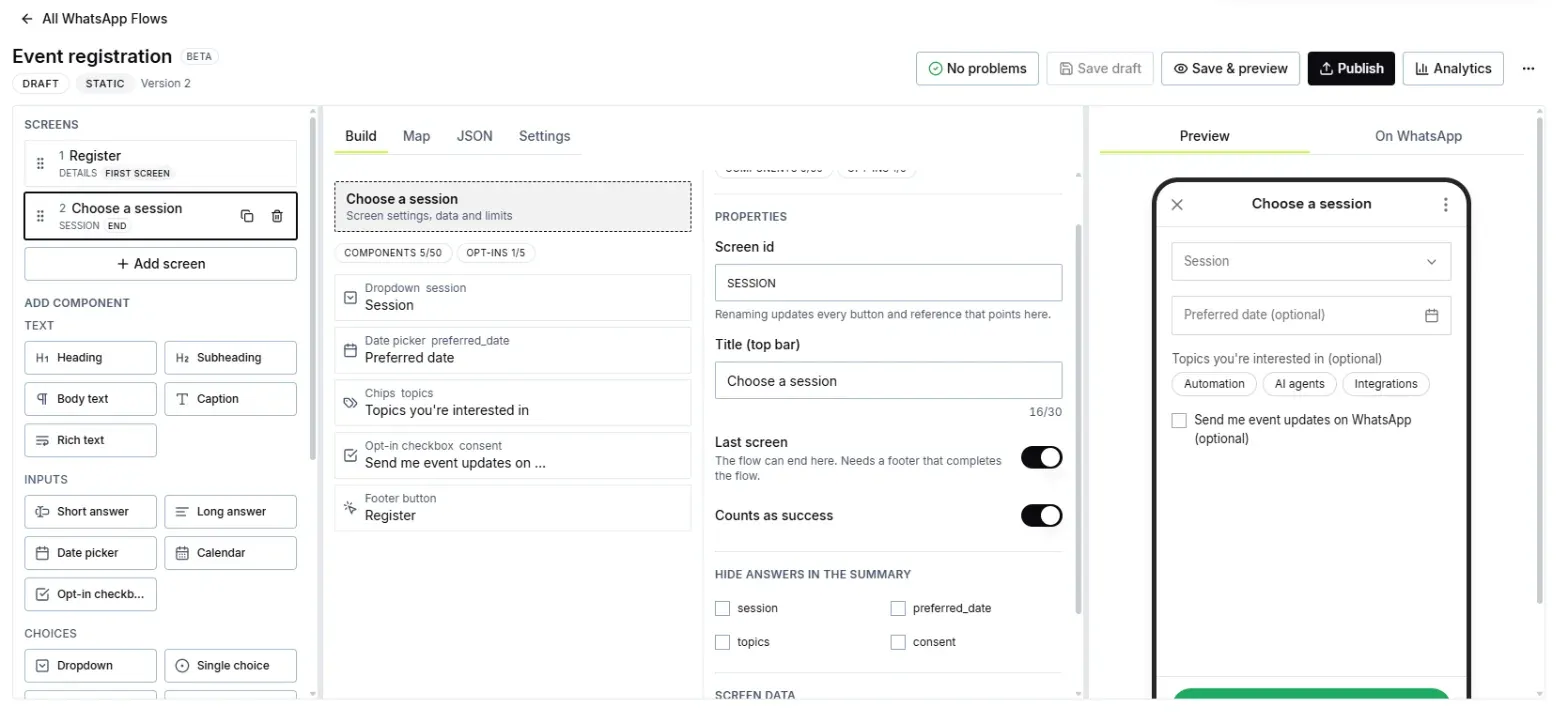Add a Body text component
1568x723 pixels.
point(90,399)
